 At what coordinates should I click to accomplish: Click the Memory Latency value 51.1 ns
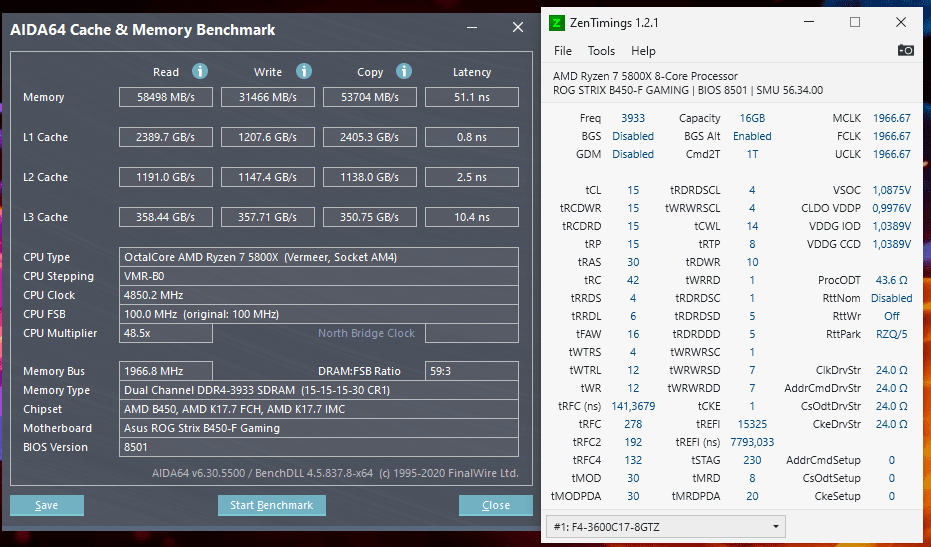(x=472, y=97)
